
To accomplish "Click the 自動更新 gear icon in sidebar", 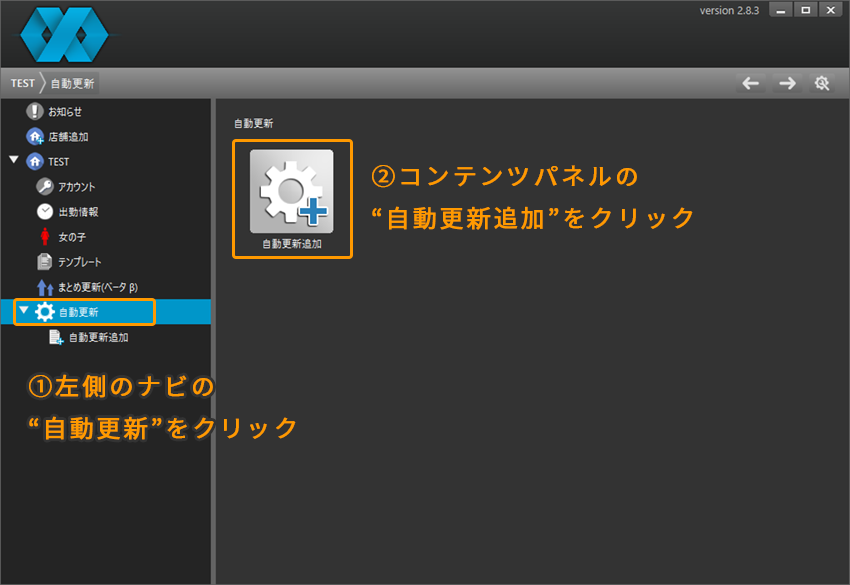I will 44,312.
